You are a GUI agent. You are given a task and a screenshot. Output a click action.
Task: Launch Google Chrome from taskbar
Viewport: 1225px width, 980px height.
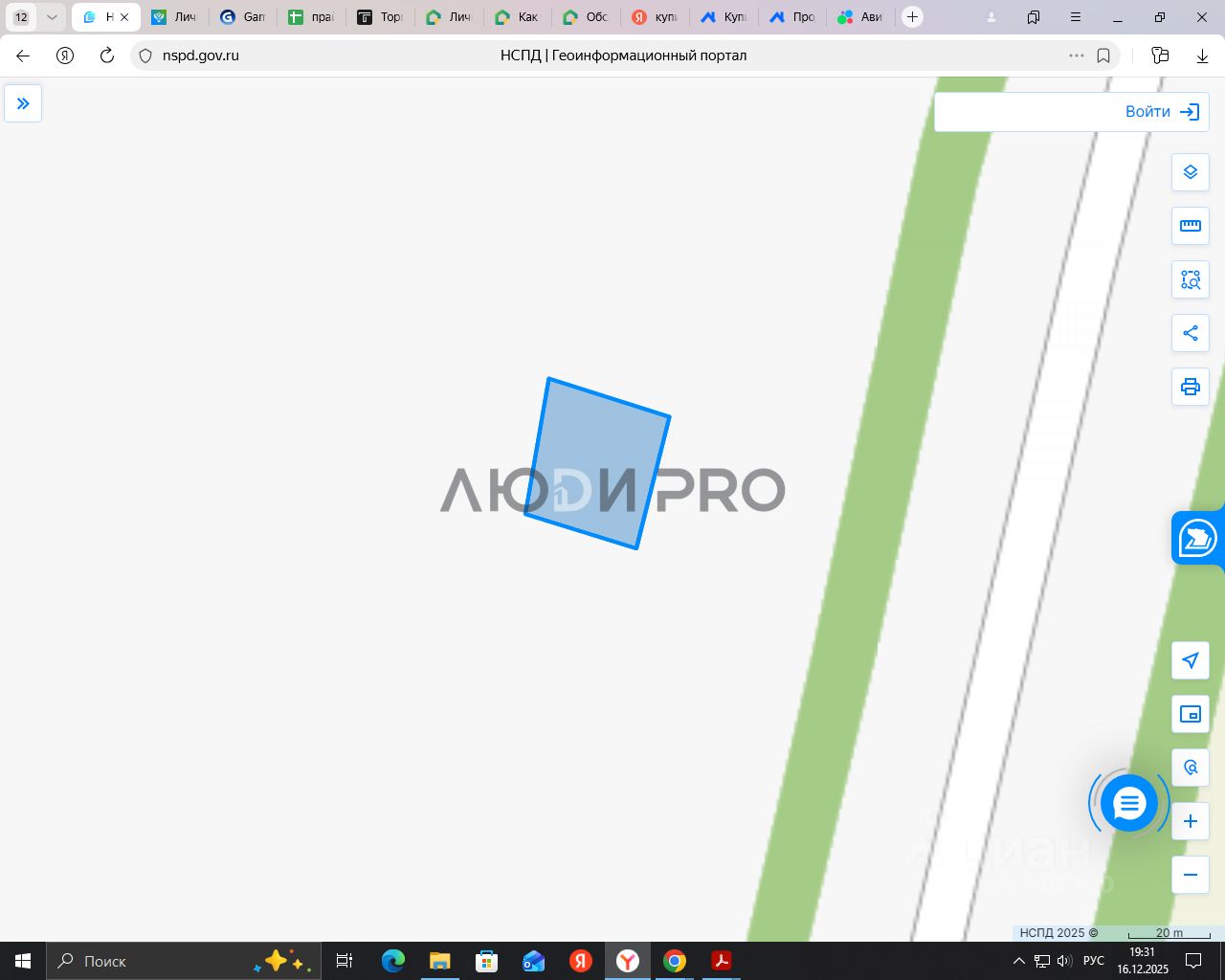pos(675,961)
